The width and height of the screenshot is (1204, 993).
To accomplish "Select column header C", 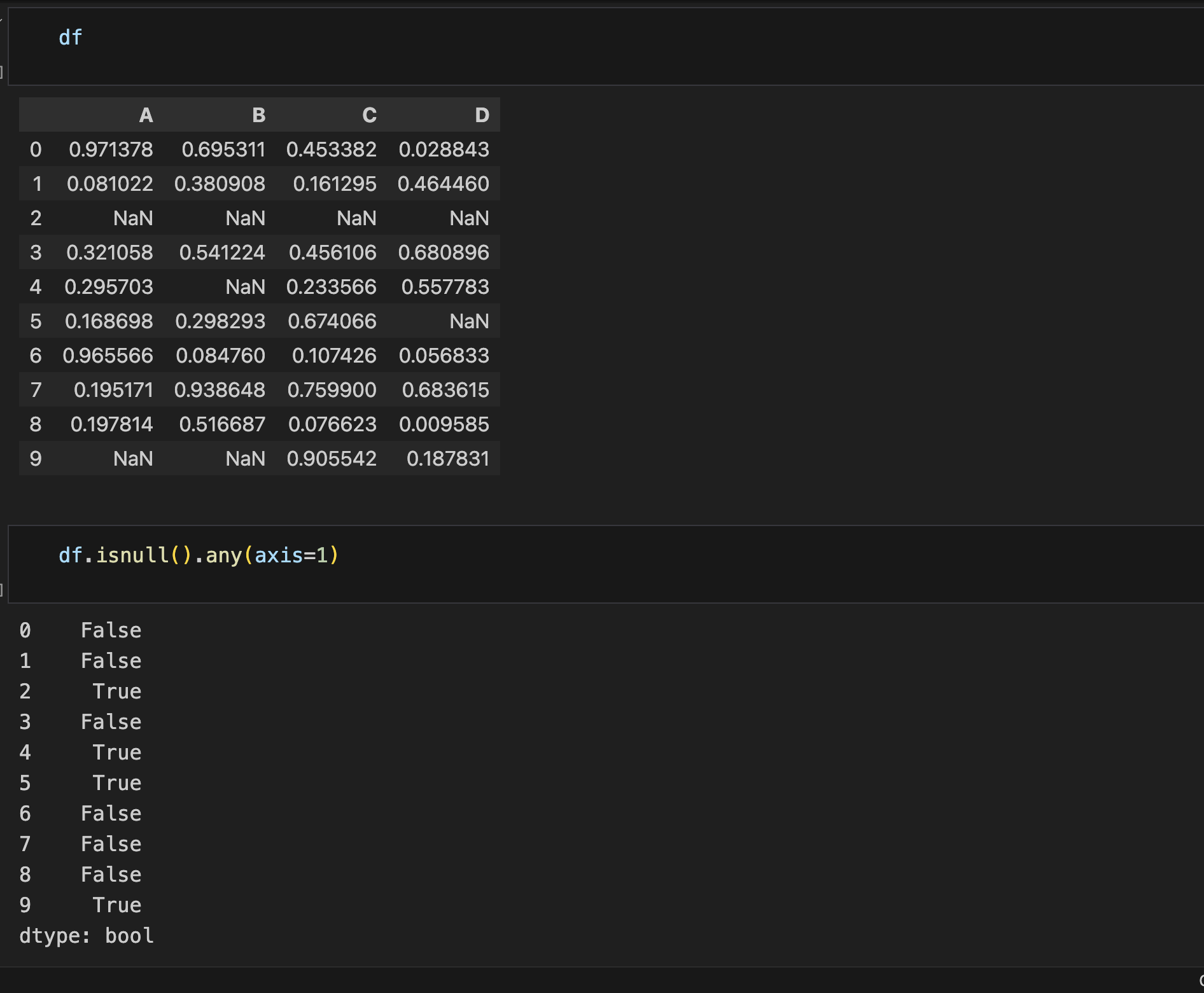I will click(370, 115).
